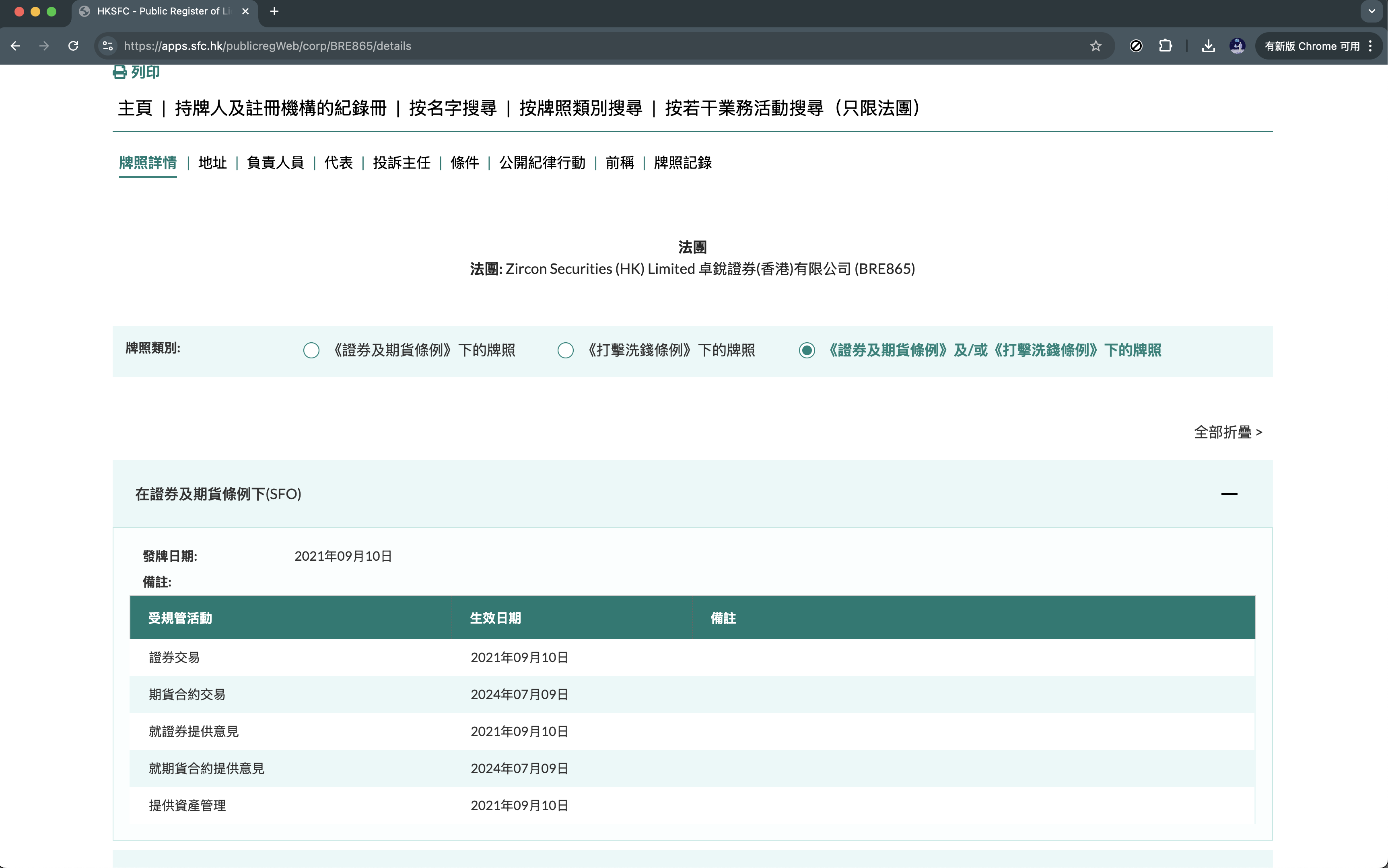Click the 期貨合約交易 table row
The image size is (1388, 868).
point(692,695)
